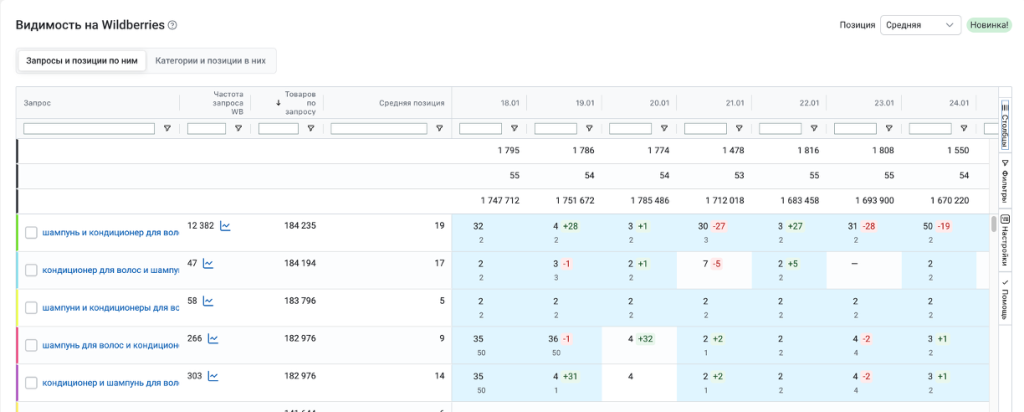Viewport: 1024px width, 412px height.
Task: Focus the Товаров по запросу filter input
Action: (x=278, y=129)
